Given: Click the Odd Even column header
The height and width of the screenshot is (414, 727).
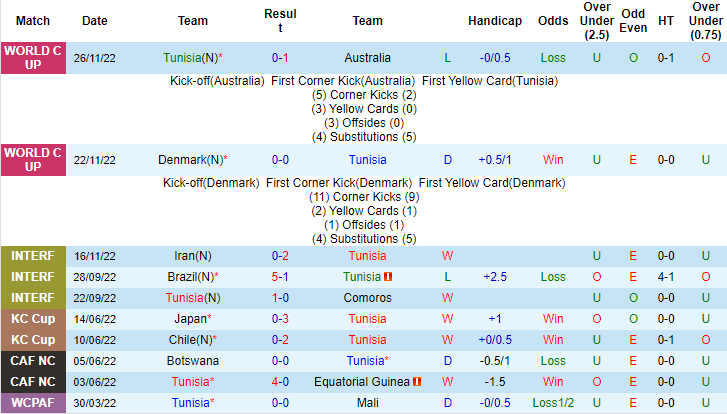Looking at the screenshot, I should coord(633,21).
